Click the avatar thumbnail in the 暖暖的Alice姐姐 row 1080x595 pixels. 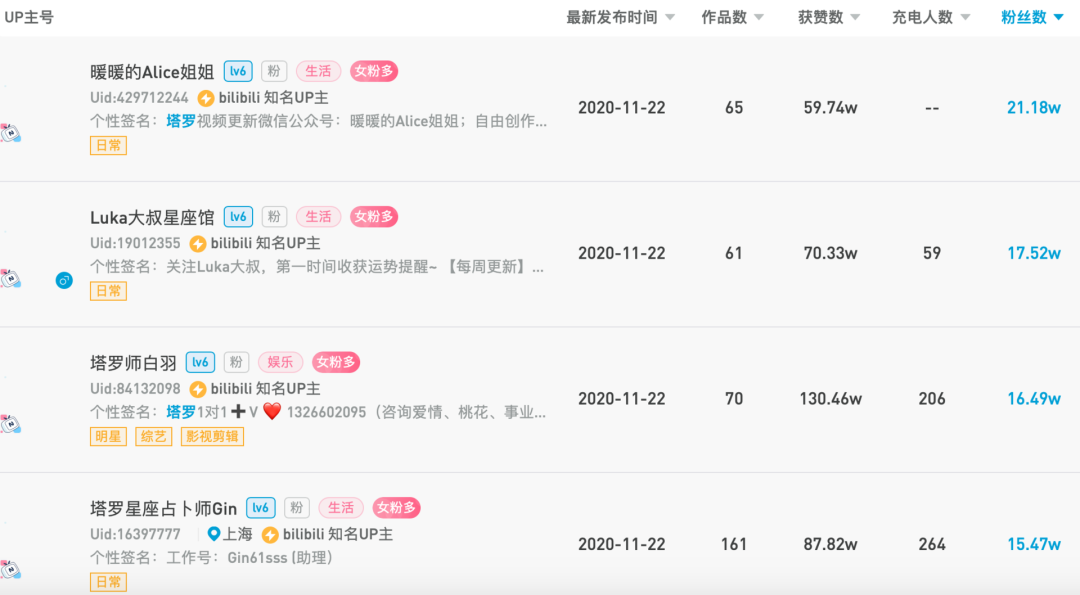coord(12,134)
